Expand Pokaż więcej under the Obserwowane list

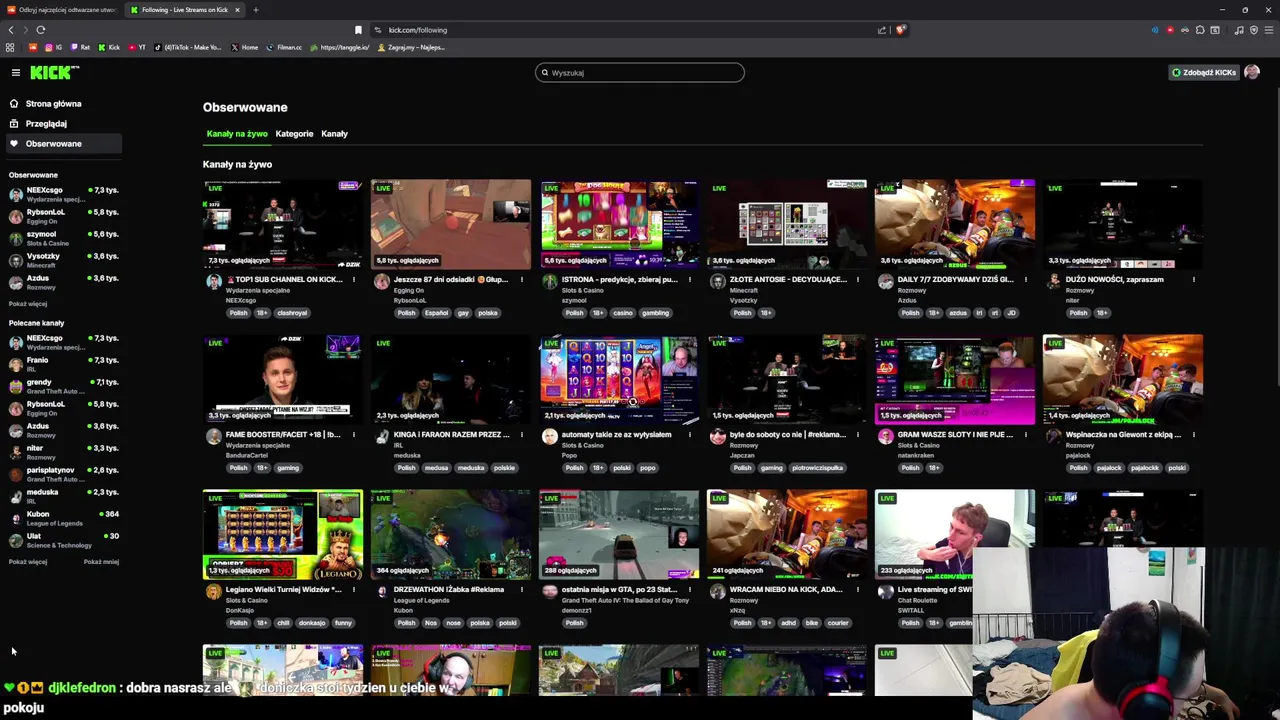[28, 304]
